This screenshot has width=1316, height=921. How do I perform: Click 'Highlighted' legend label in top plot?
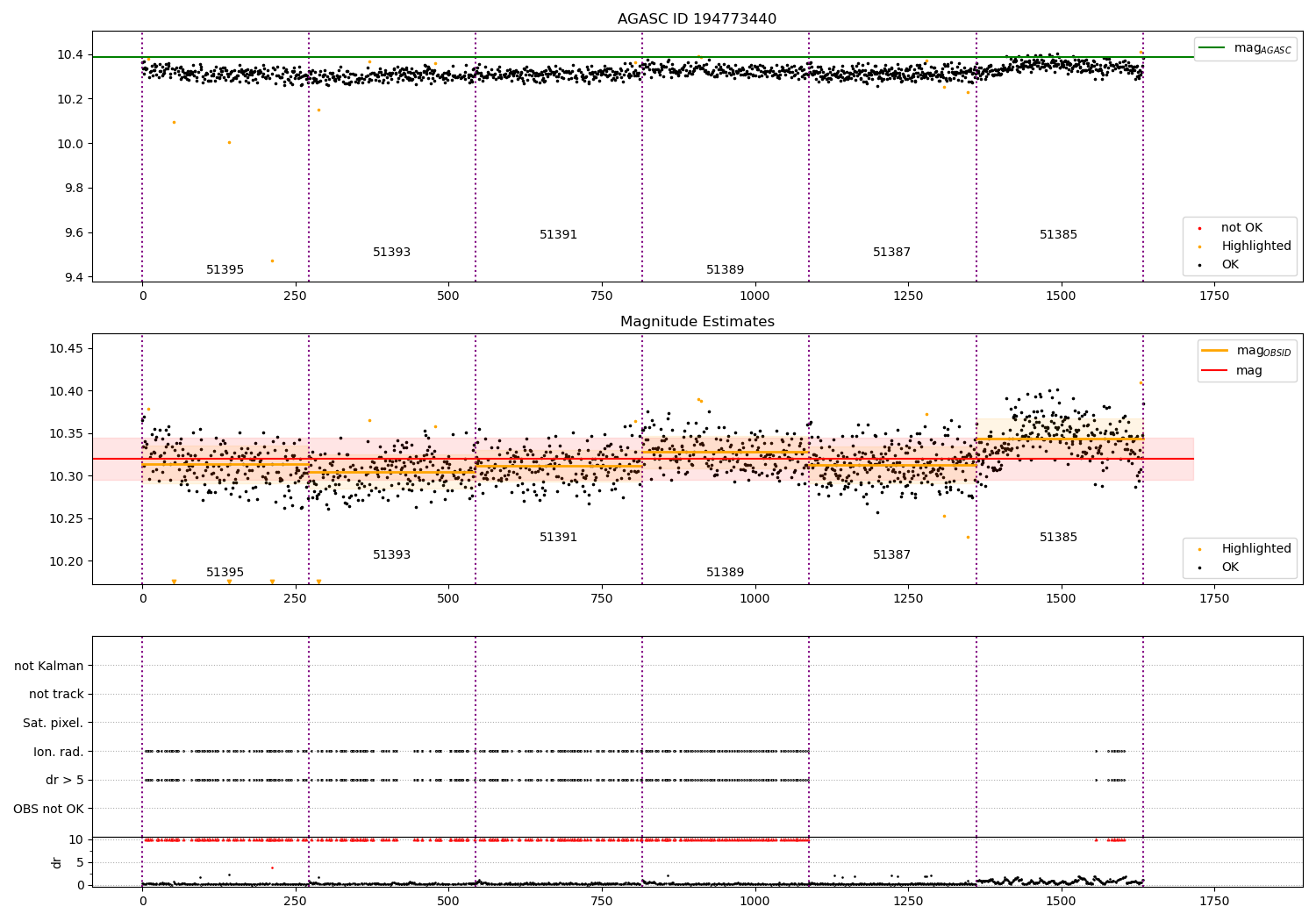(x=1256, y=246)
